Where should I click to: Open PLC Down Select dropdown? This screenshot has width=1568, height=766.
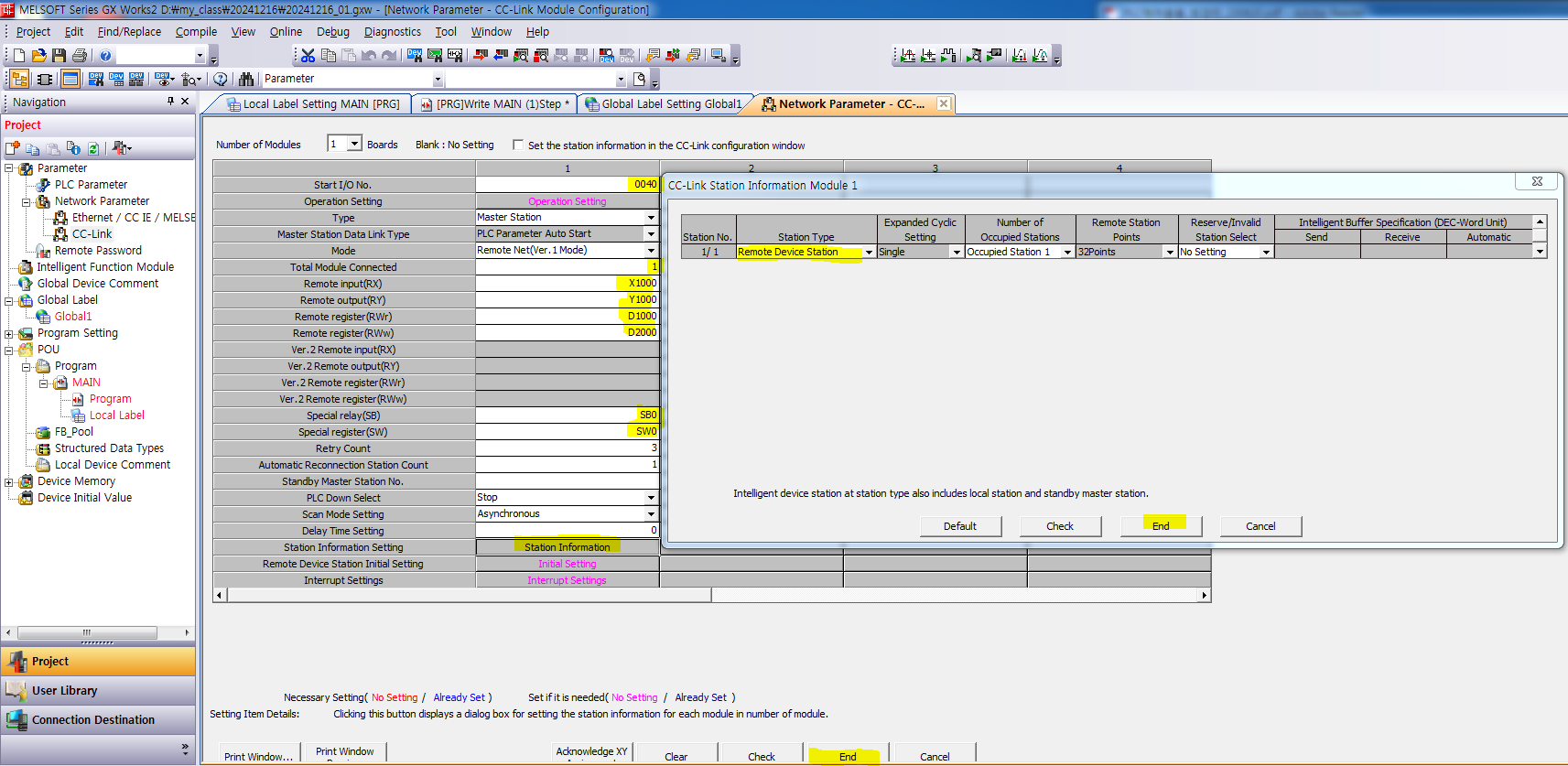pos(651,498)
